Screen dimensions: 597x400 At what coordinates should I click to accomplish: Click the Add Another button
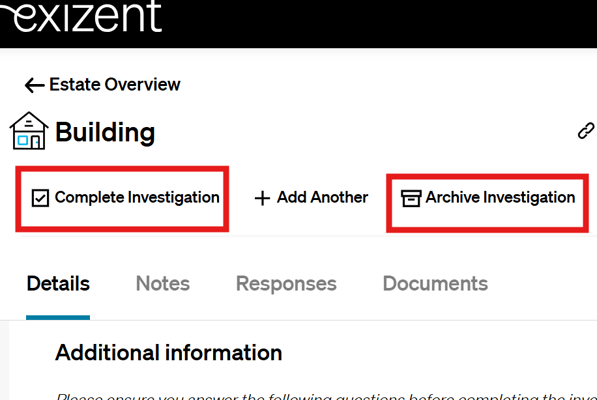point(311,198)
